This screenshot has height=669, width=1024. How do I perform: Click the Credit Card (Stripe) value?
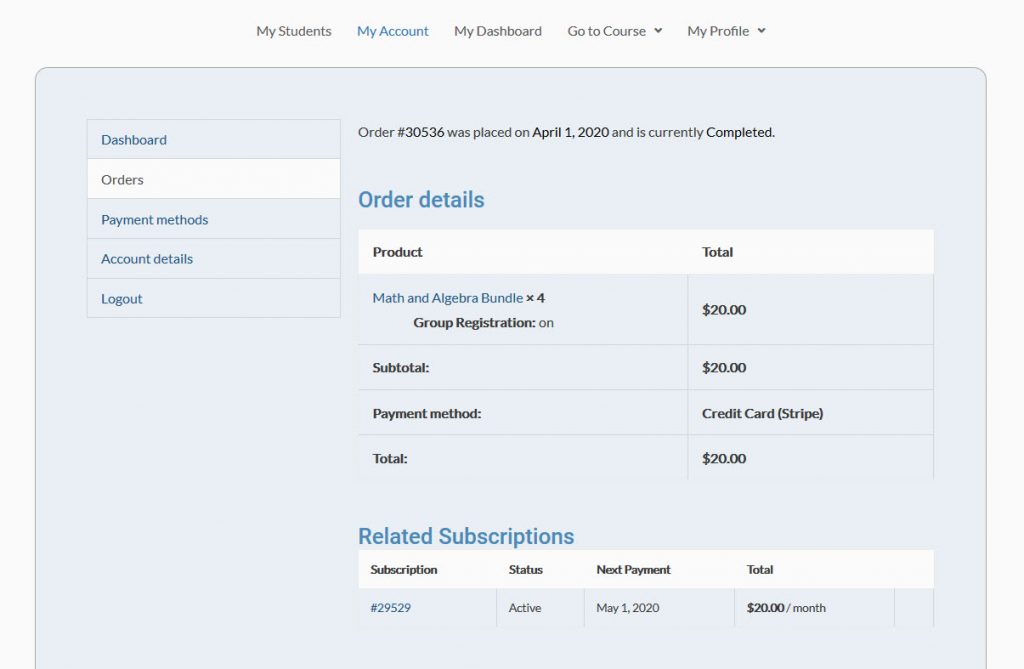tap(762, 414)
